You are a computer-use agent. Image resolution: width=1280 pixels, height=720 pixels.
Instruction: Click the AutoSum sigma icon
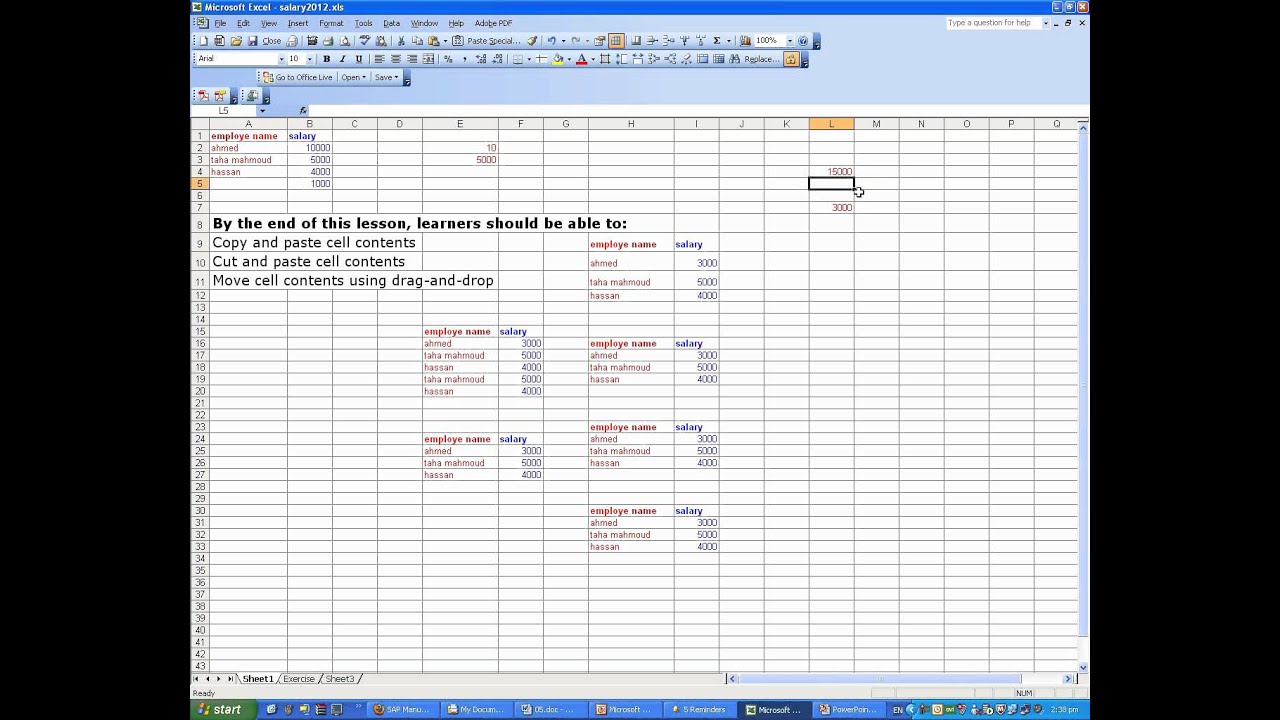716,41
